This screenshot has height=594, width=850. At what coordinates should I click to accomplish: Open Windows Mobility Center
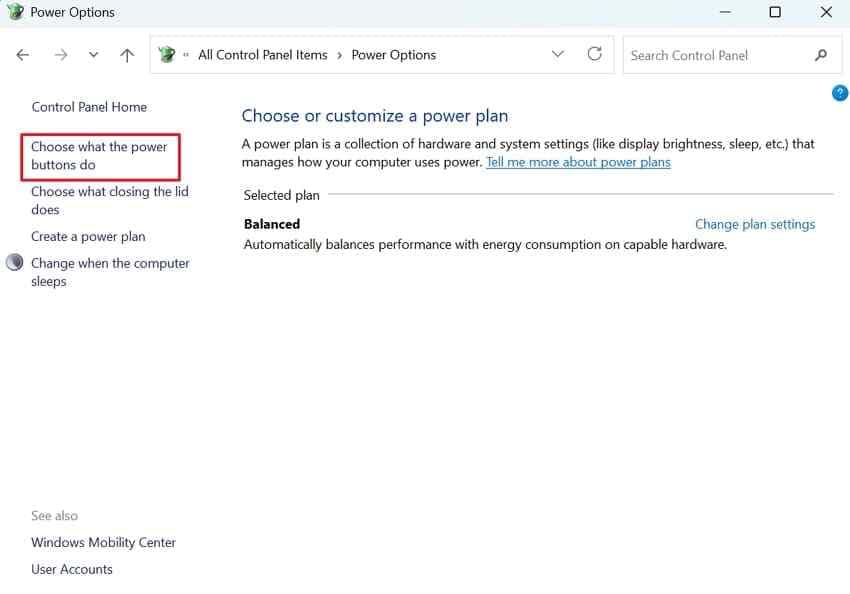104,543
